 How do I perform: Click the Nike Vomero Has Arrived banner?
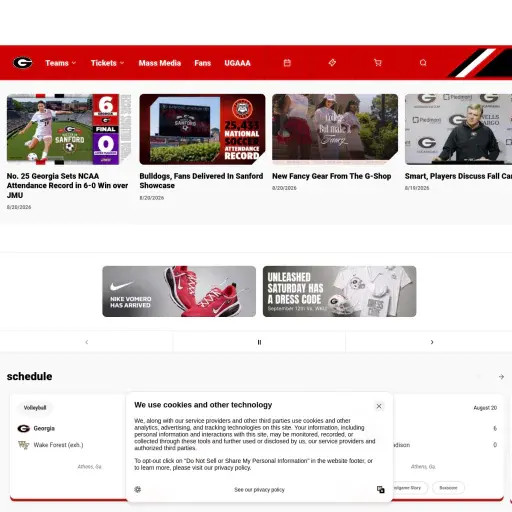pyautogui.click(x=179, y=291)
